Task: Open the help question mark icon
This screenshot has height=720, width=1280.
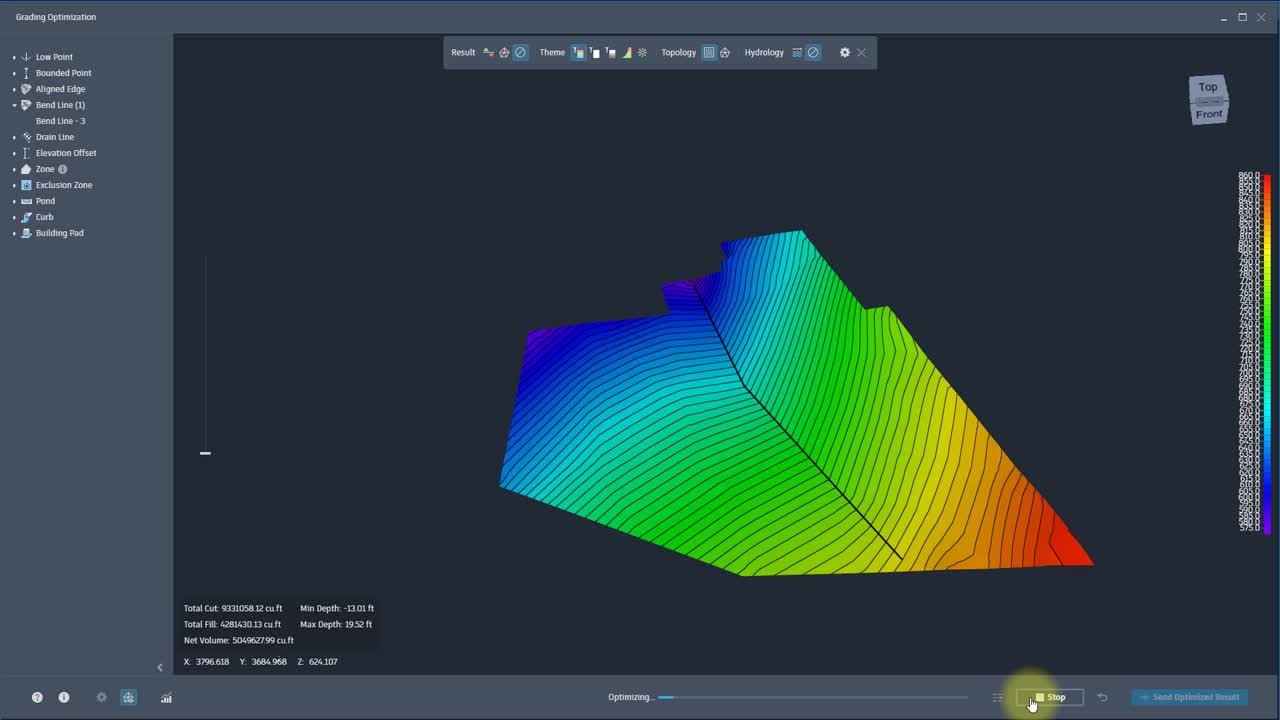Action: [37, 697]
